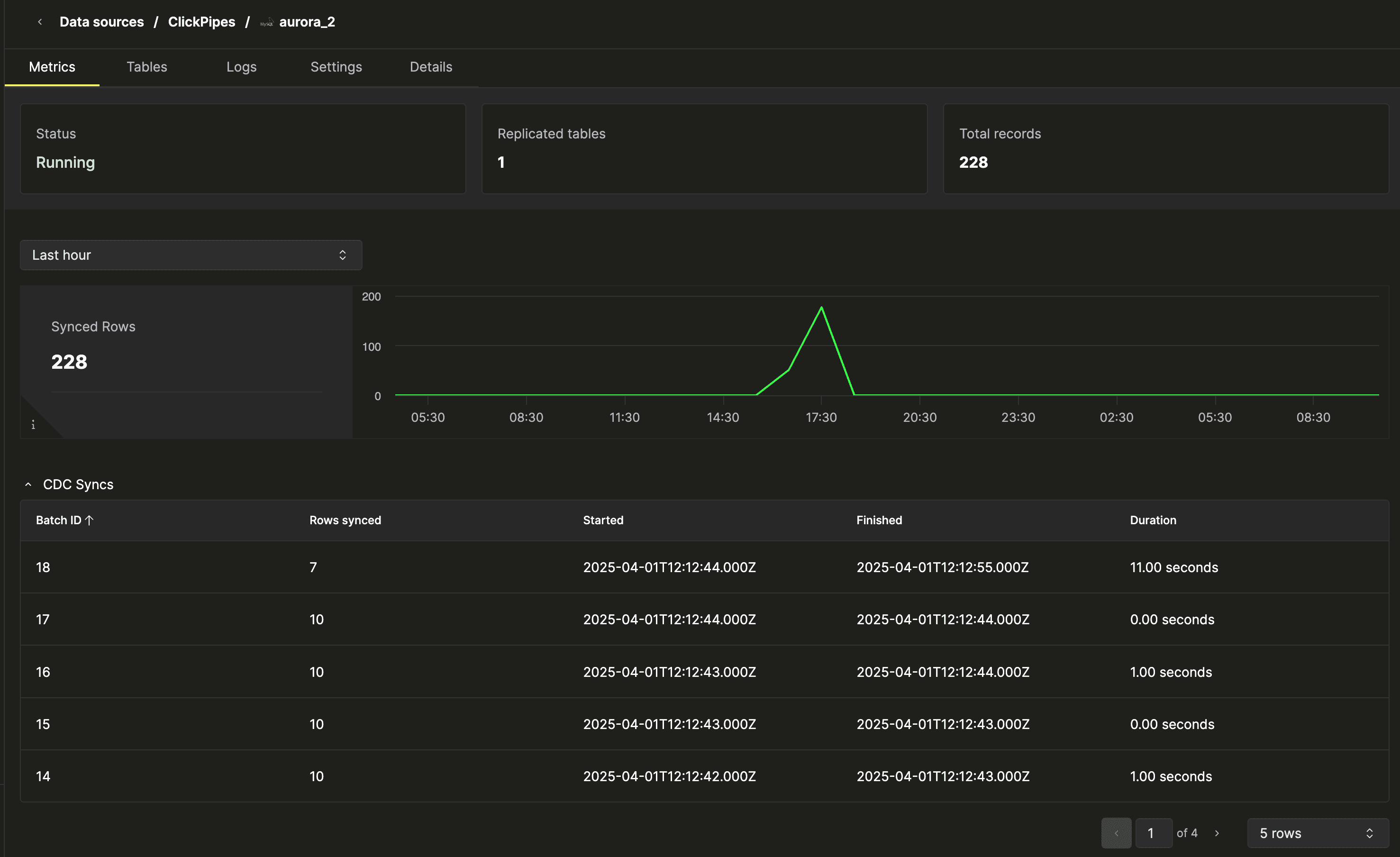The image size is (1400, 857).
Task: Click the back arrow beside Data sources
Action: tap(40, 22)
